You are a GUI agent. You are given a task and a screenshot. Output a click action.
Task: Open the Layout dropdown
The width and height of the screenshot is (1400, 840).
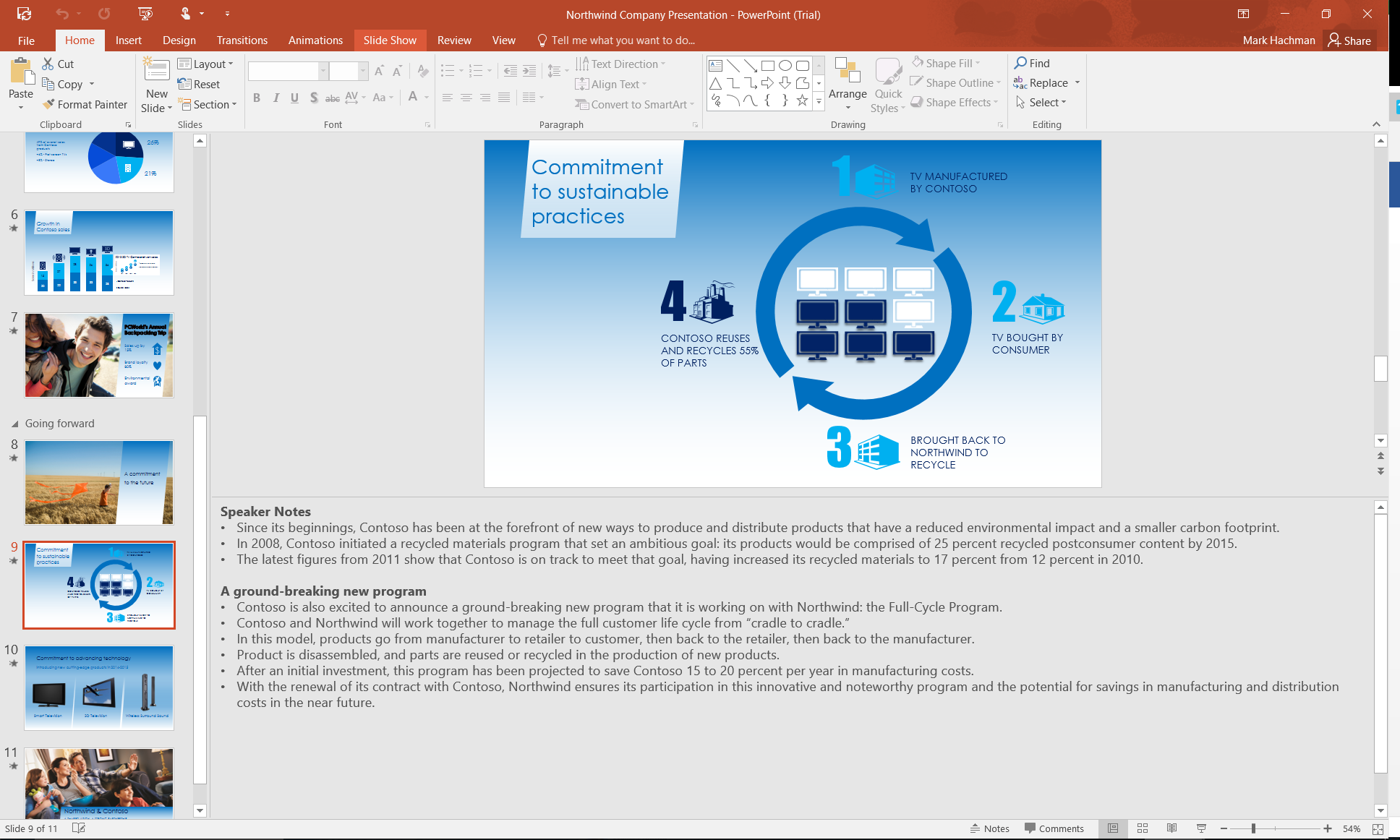tap(205, 64)
